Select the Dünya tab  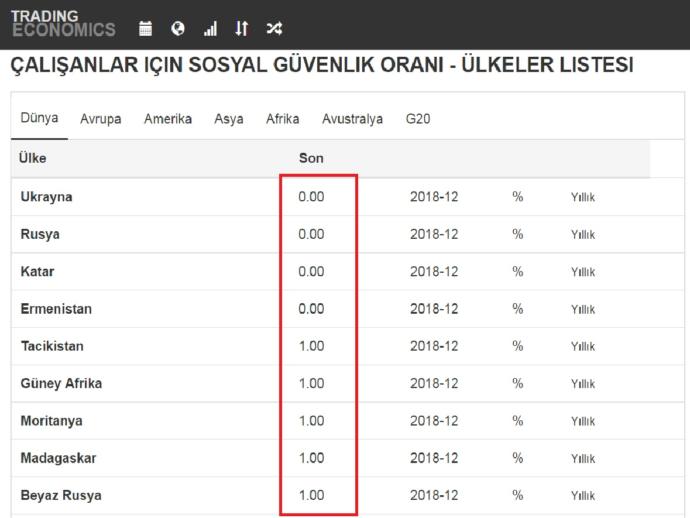point(40,118)
